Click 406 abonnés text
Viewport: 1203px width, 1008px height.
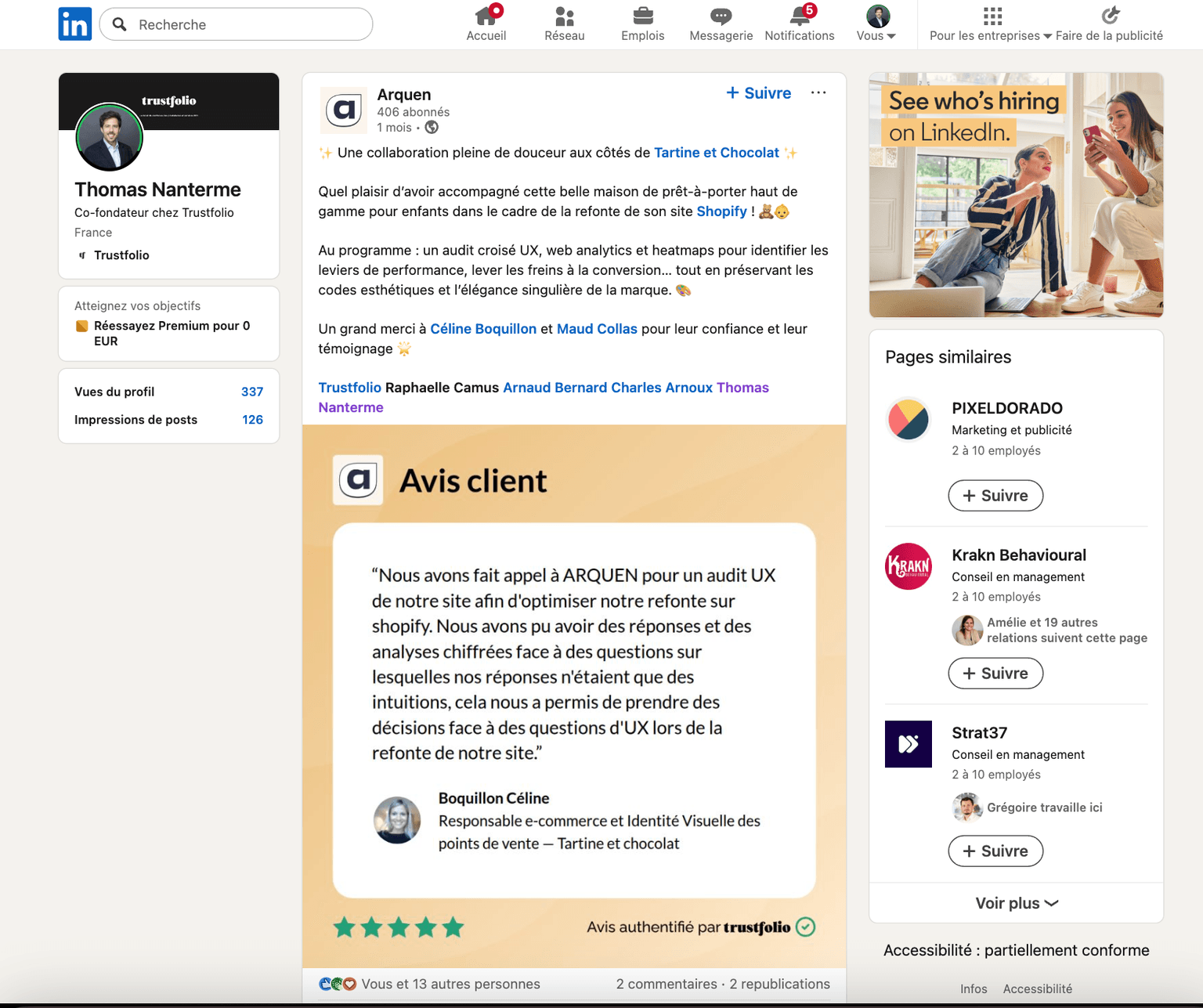pos(414,112)
